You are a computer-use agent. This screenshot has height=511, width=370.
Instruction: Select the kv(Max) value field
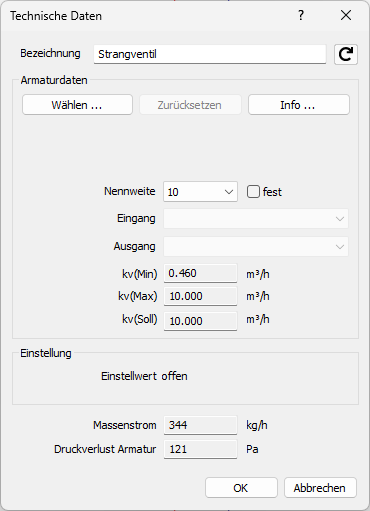tap(200, 296)
